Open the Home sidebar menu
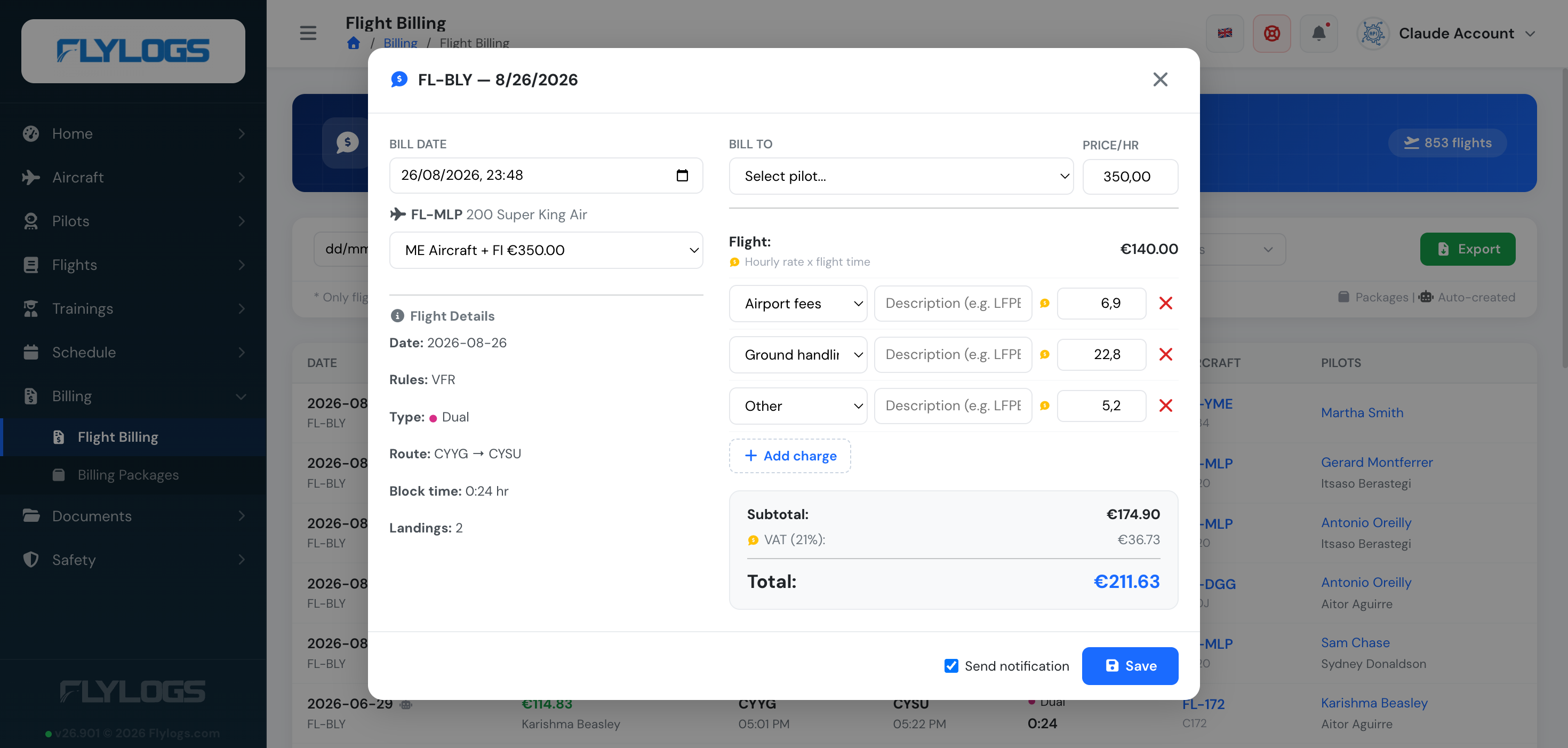The image size is (1568, 748). tap(133, 133)
